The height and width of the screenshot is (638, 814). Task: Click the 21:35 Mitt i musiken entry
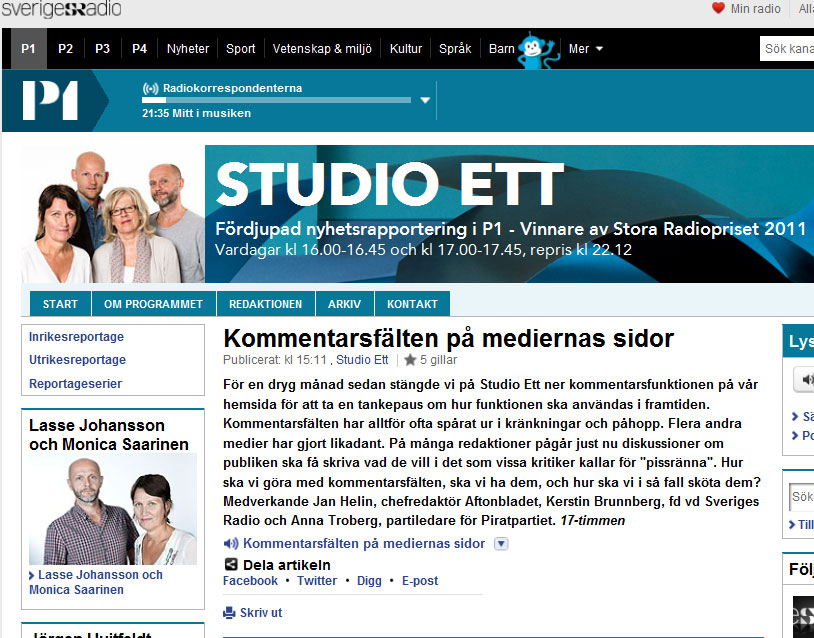coord(196,113)
